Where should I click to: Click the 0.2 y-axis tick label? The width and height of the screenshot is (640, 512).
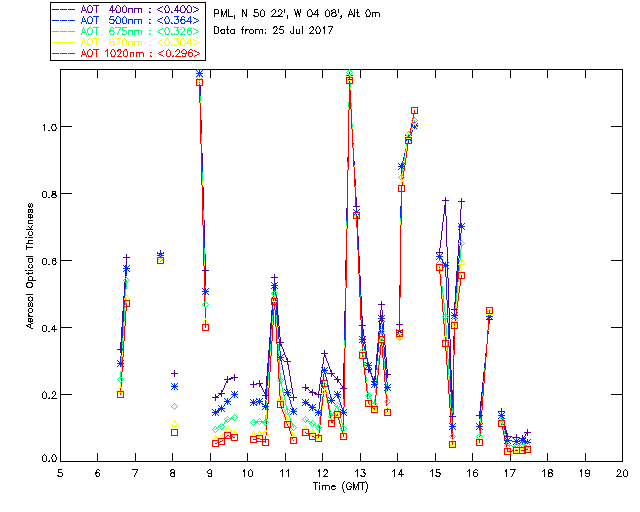point(49,395)
